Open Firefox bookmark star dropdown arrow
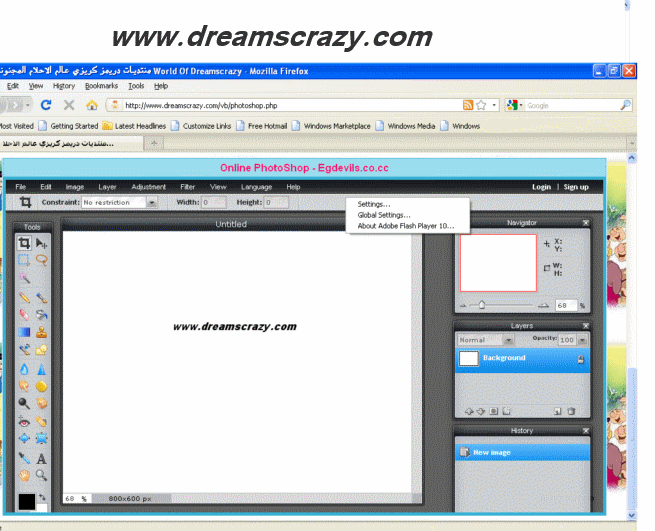This screenshot has height=531, width=655. (x=494, y=105)
